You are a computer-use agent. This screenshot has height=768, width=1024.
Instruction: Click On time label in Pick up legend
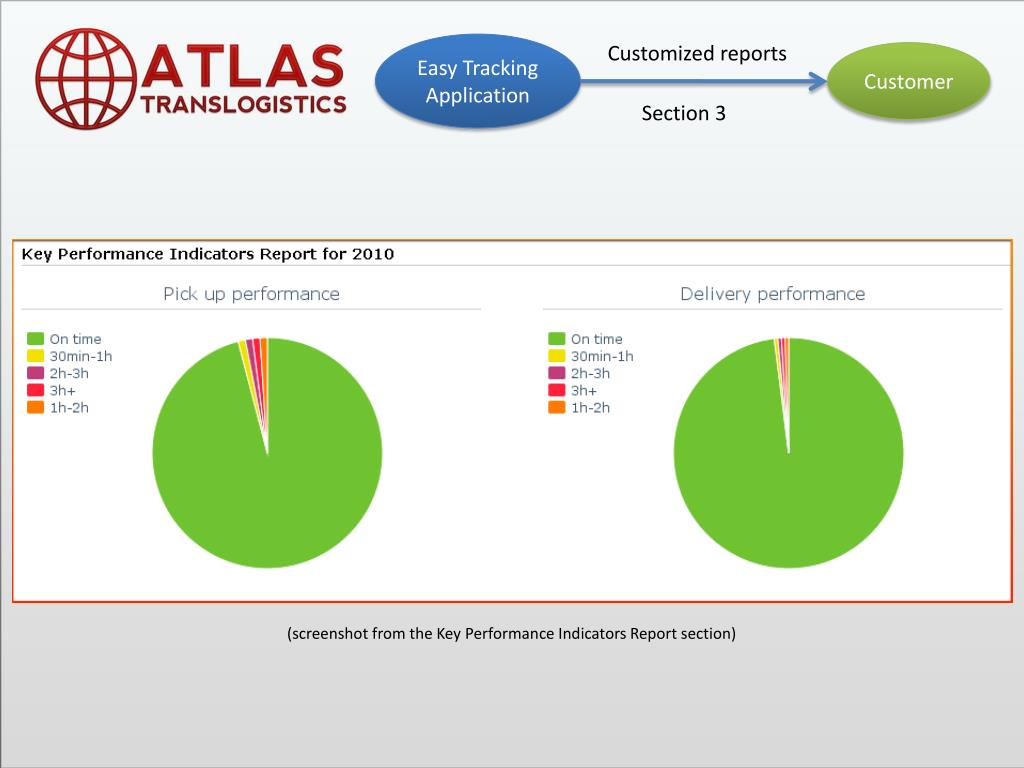(75, 339)
